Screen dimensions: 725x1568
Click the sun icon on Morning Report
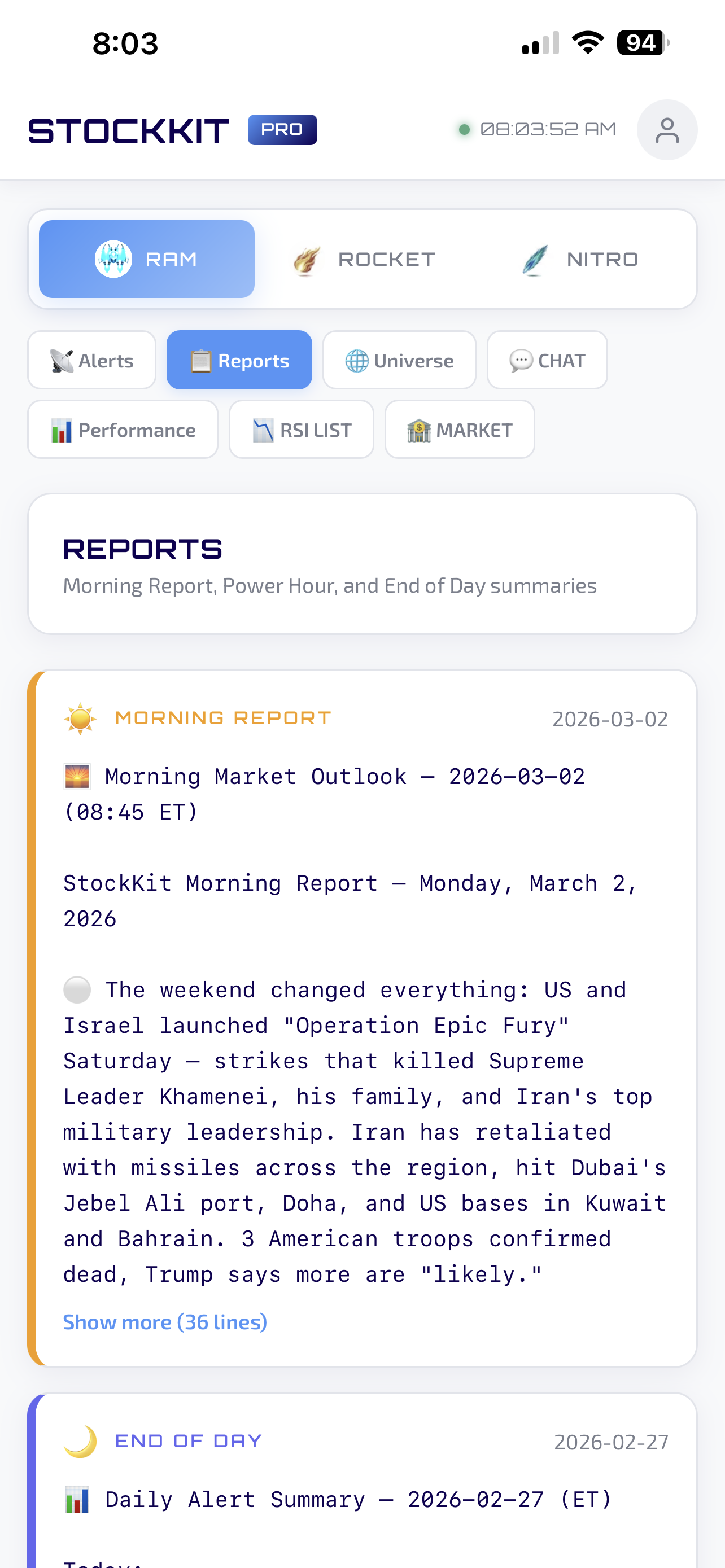click(80, 719)
